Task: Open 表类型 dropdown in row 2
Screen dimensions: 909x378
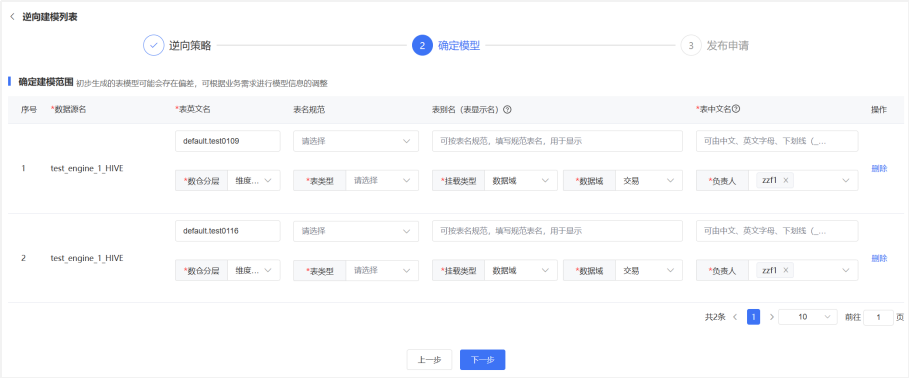Action: 382,270
